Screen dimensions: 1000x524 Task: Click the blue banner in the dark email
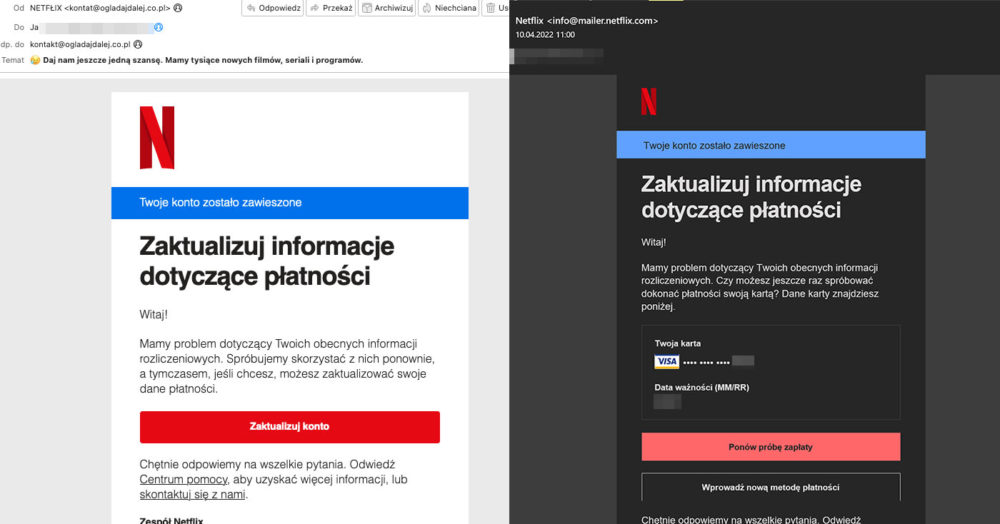pos(770,145)
